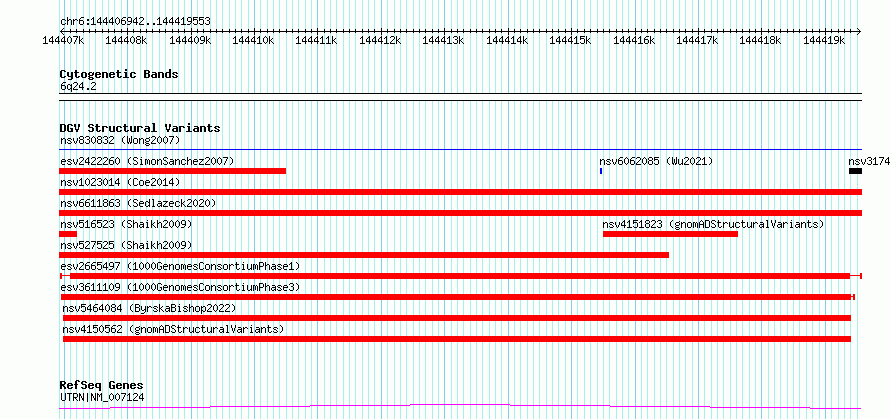The image size is (890, 419).
Task: Click the esv3611109 (1000GenomesConsortiumPhase3) label
Action: click(x=180, y=287)
